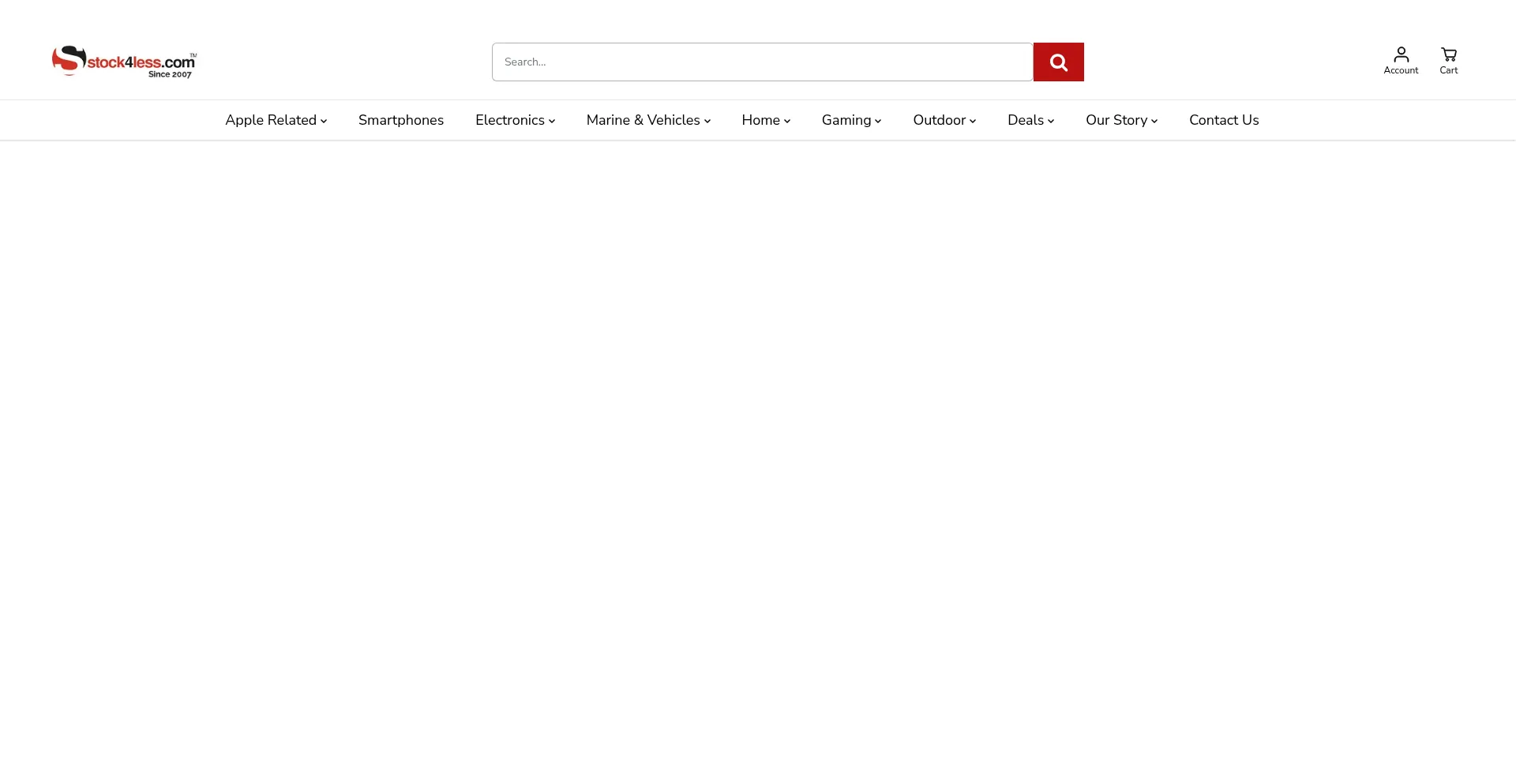Go to the stock4less.com logo
This screenshot has height=784, width=1516.
125,62
